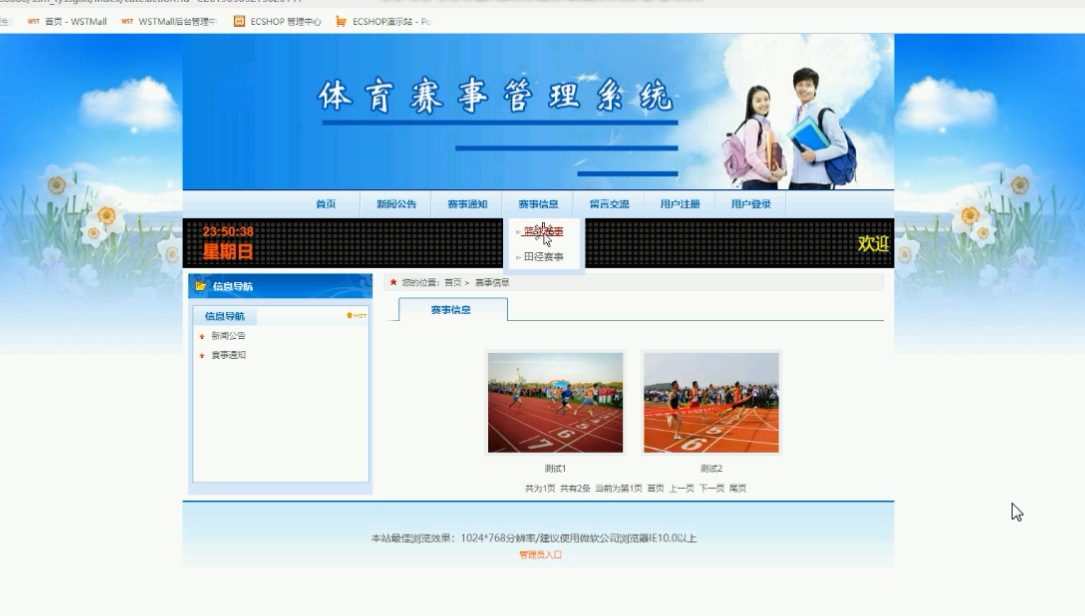
Task: Switch to the 赛事信息 tab
Action: coord(453,309)
